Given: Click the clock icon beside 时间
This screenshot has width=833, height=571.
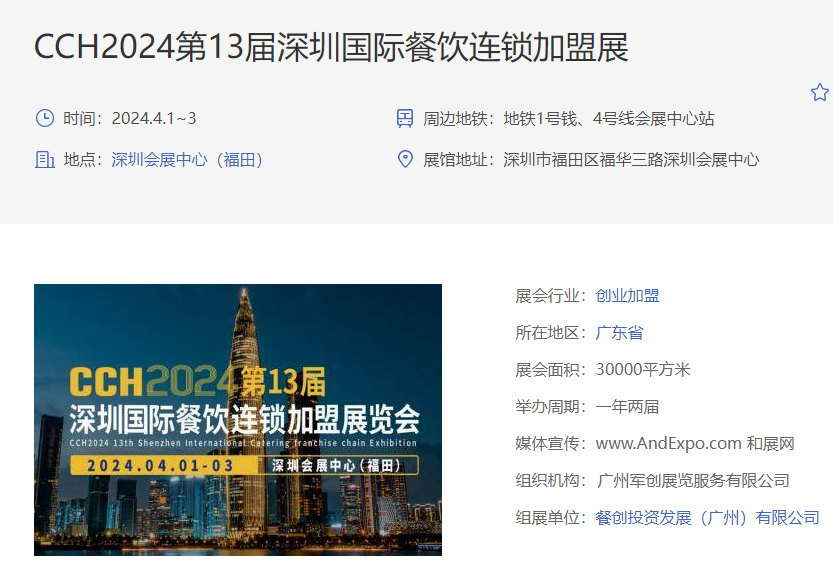Looking at the screenshot, I should click(x=45, y=118).
